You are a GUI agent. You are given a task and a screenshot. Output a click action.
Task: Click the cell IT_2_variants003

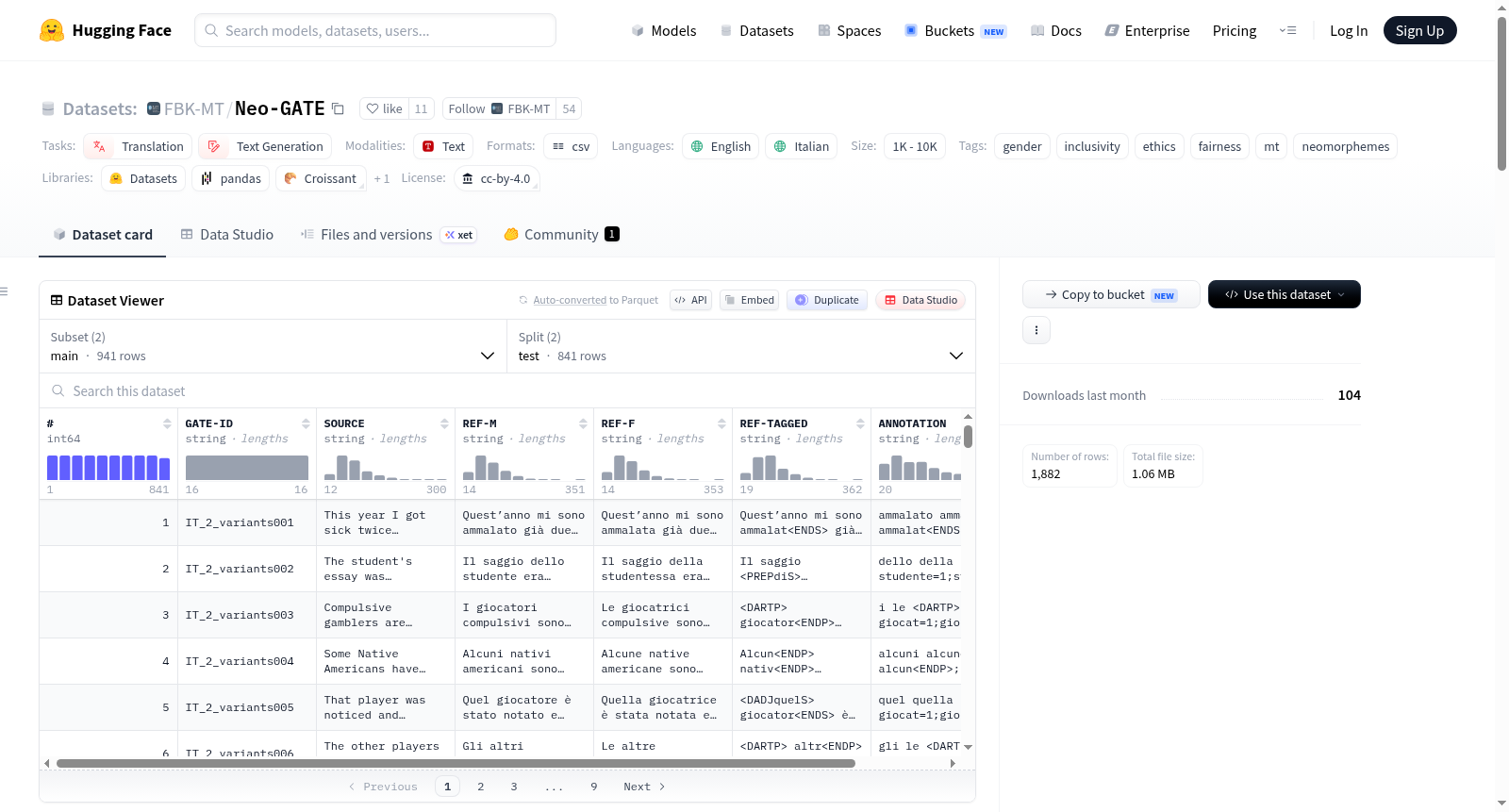click(x=246, y=615)
